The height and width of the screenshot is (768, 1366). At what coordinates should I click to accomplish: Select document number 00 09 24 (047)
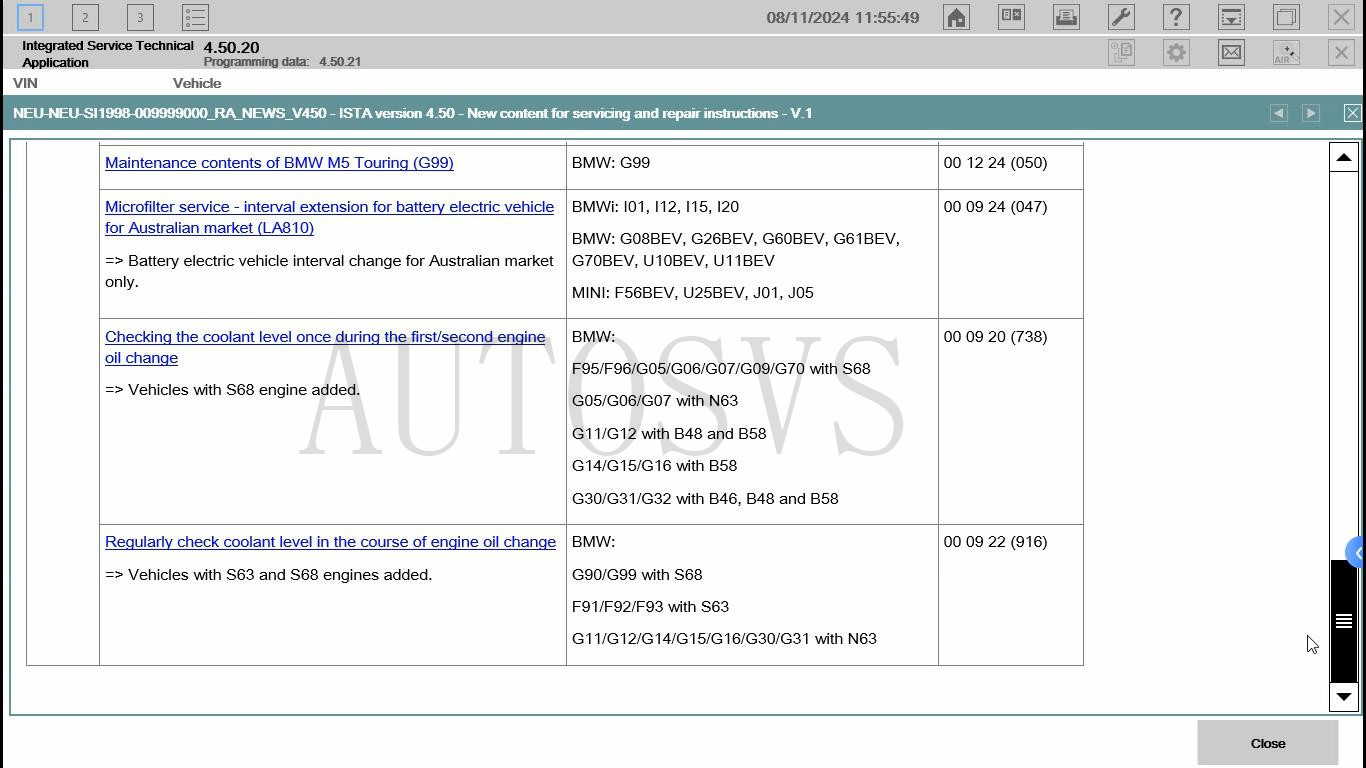click(995, 207)
